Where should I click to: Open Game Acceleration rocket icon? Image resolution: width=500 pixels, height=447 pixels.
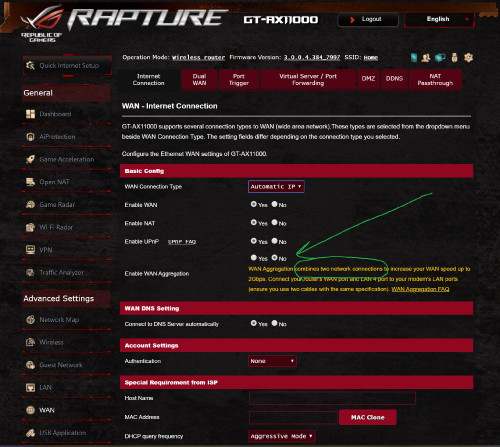tap(30, 159)
